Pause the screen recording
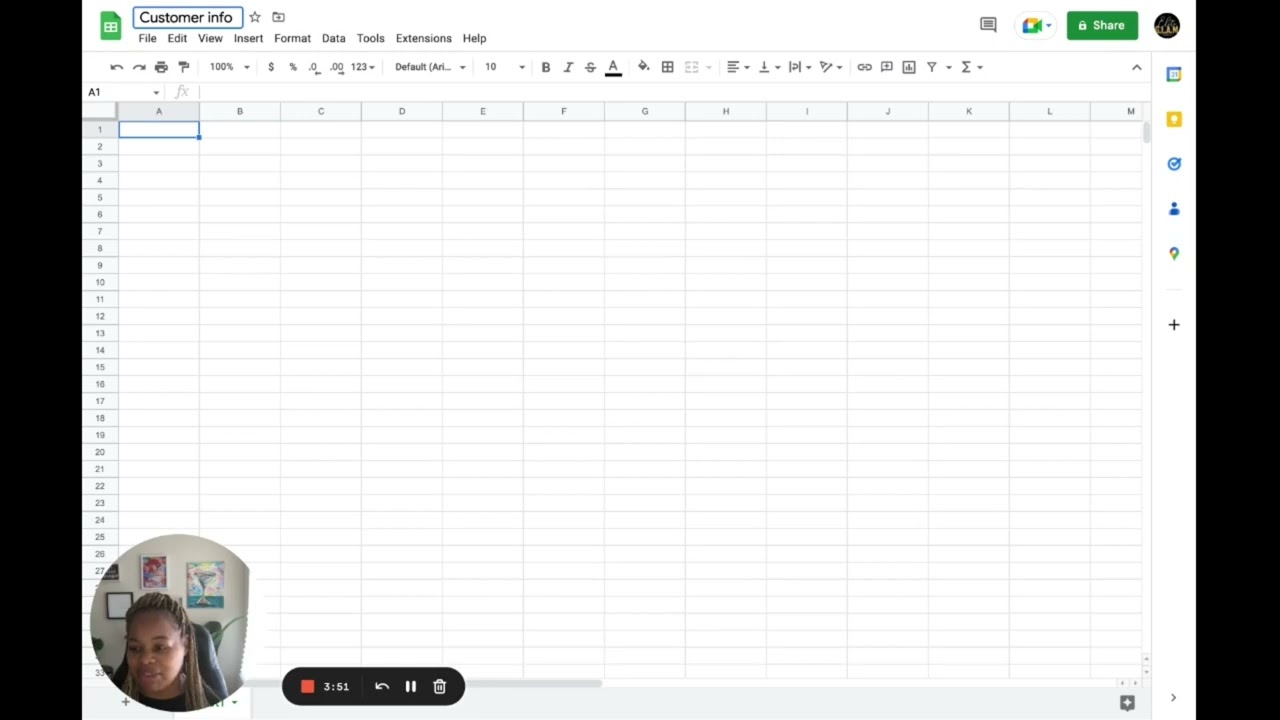This screenshot has width=1280, height=720. (x=410, y=686)
